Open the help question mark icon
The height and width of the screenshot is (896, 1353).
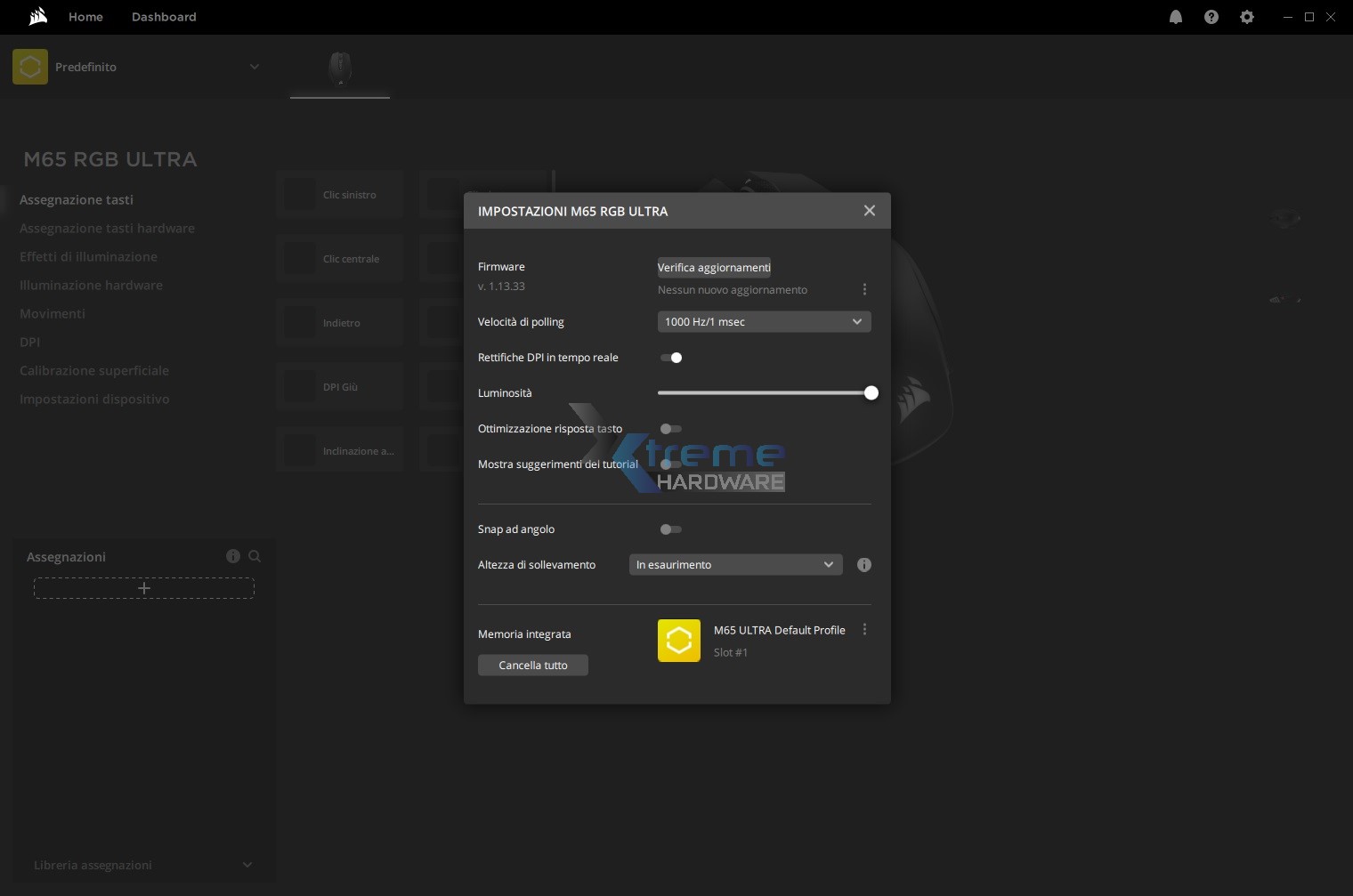1211,17
